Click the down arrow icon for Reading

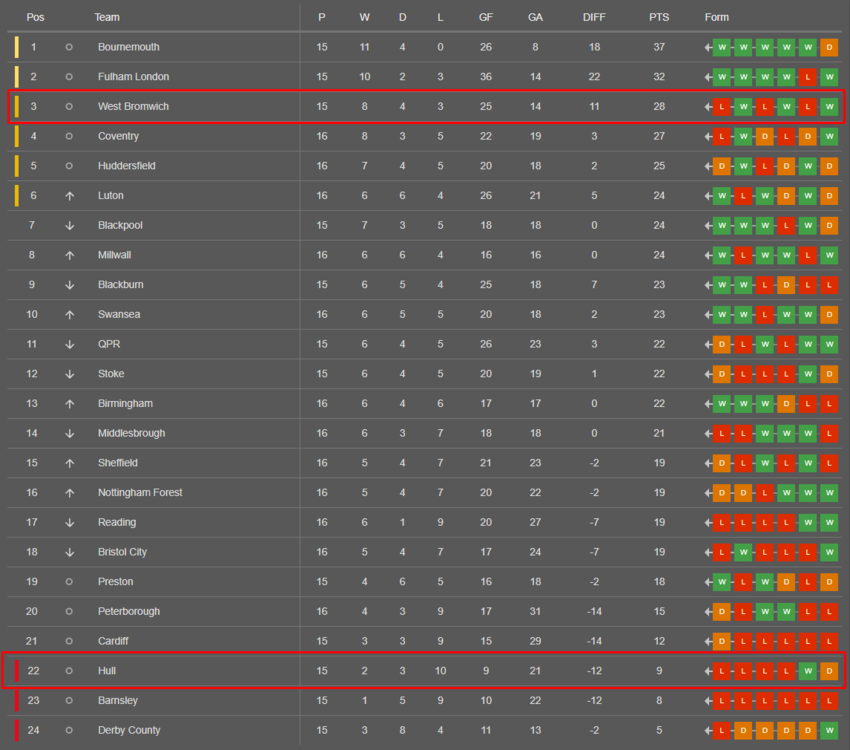tap(69, 522)
